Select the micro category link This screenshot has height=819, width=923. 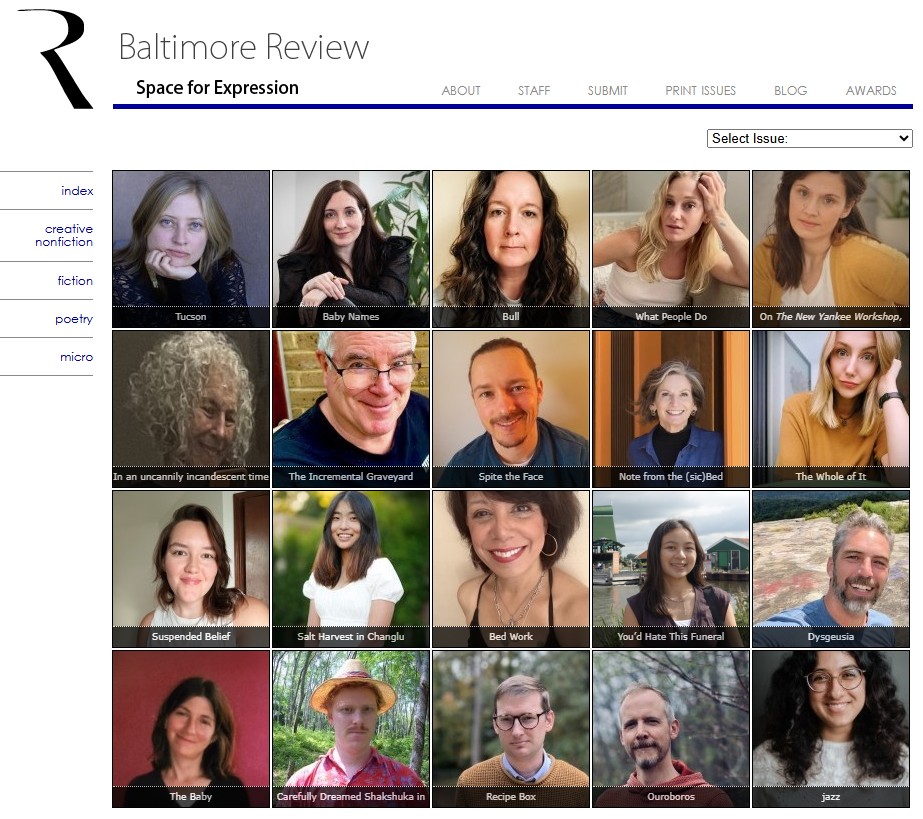(x=76, y=357)
